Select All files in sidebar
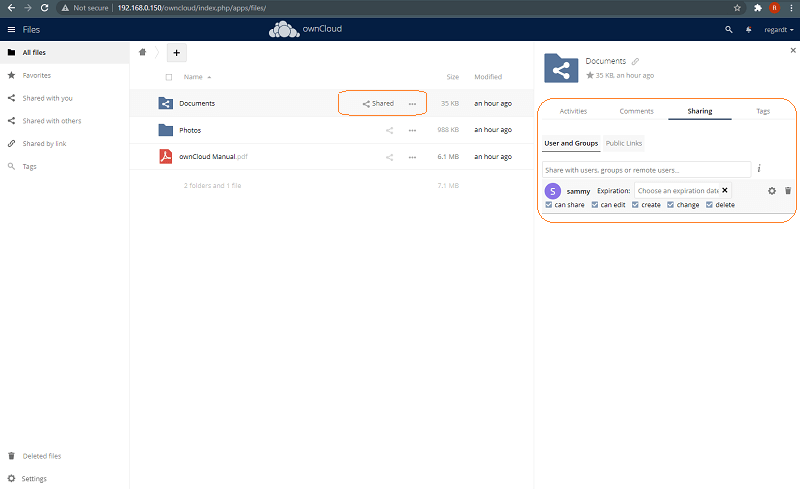The height and width of the screenshot is (490, 800). (64, 53)
